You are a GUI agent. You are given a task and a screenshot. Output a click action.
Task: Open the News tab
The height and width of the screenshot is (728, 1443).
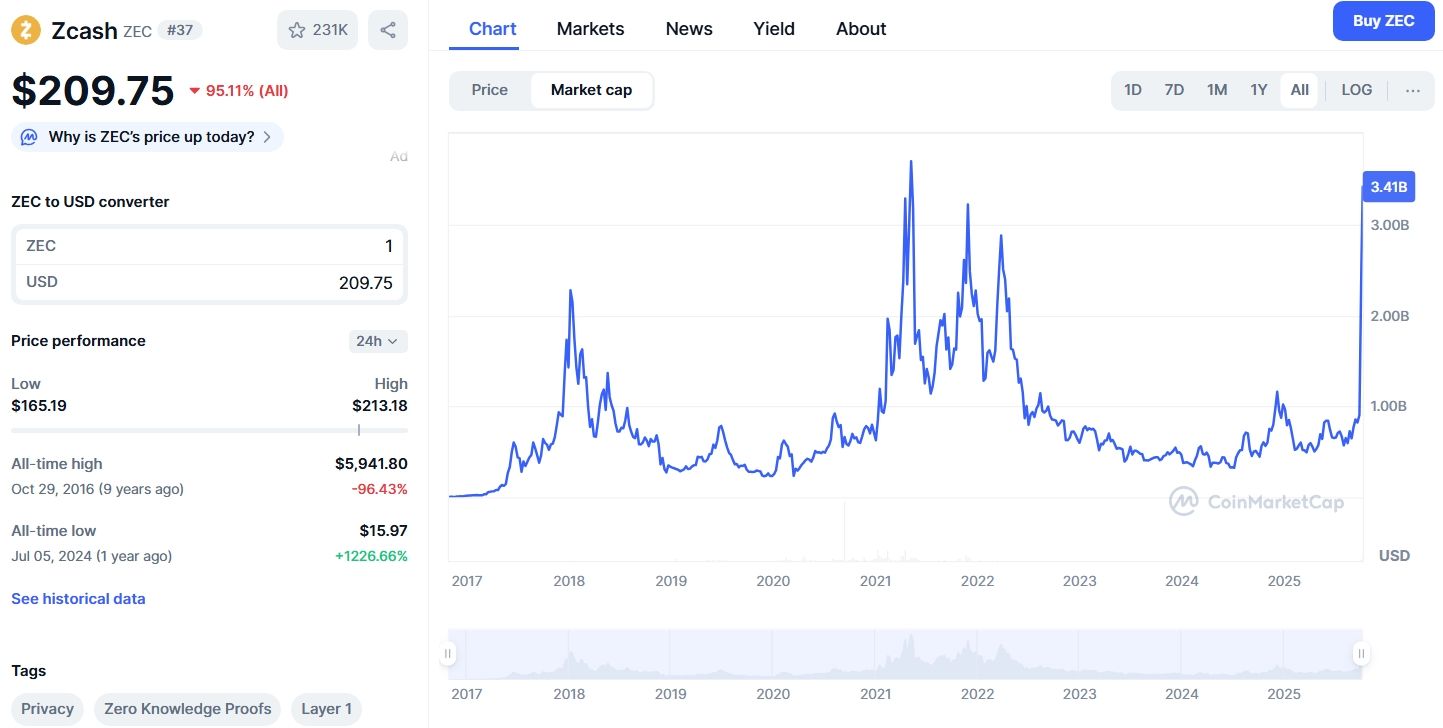click(689, 29)
